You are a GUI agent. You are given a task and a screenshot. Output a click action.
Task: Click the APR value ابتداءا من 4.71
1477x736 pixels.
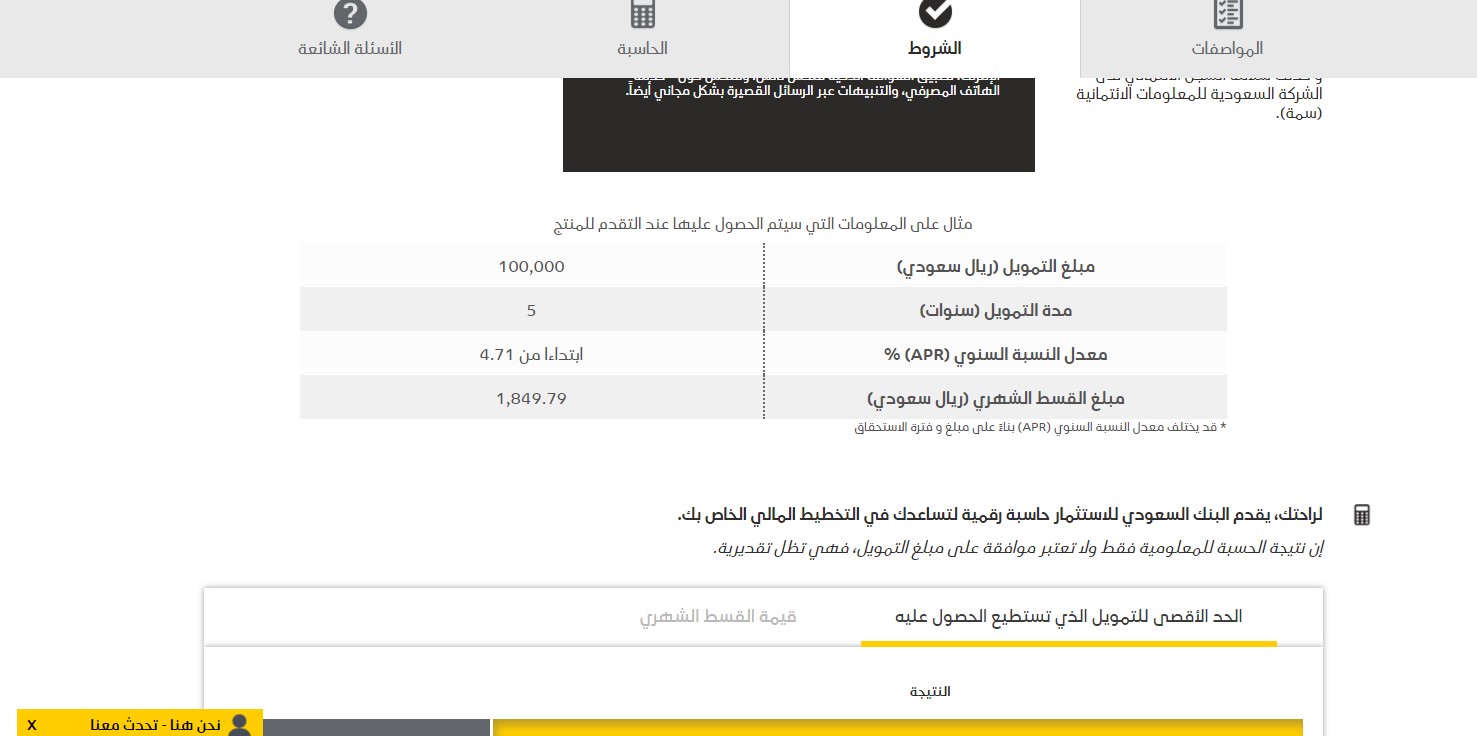tap(532, 354)
